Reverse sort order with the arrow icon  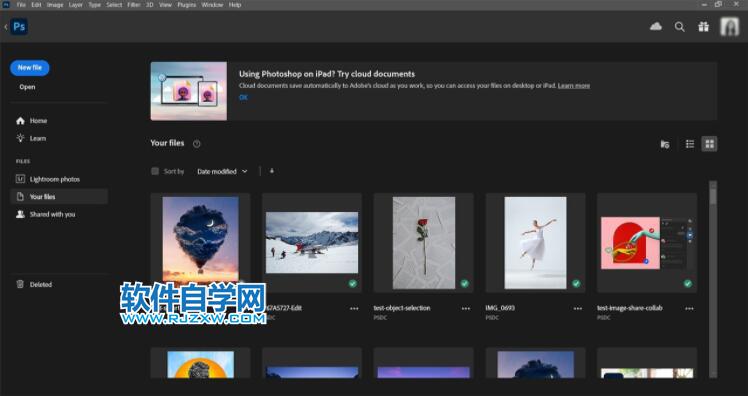coord(272,171)
